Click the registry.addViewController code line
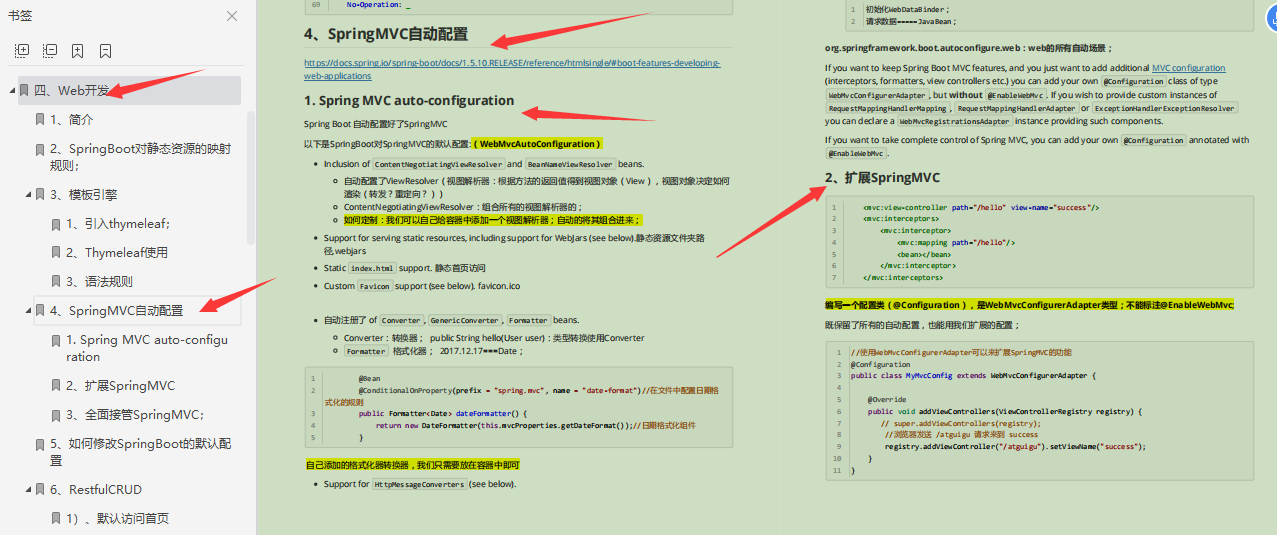1277x535 pixels. (1015, 447)
